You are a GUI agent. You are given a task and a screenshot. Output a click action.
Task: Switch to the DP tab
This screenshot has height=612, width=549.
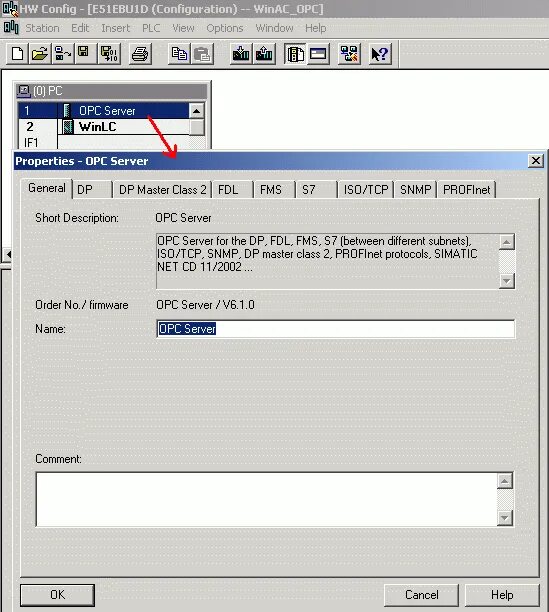click(92, 190)
